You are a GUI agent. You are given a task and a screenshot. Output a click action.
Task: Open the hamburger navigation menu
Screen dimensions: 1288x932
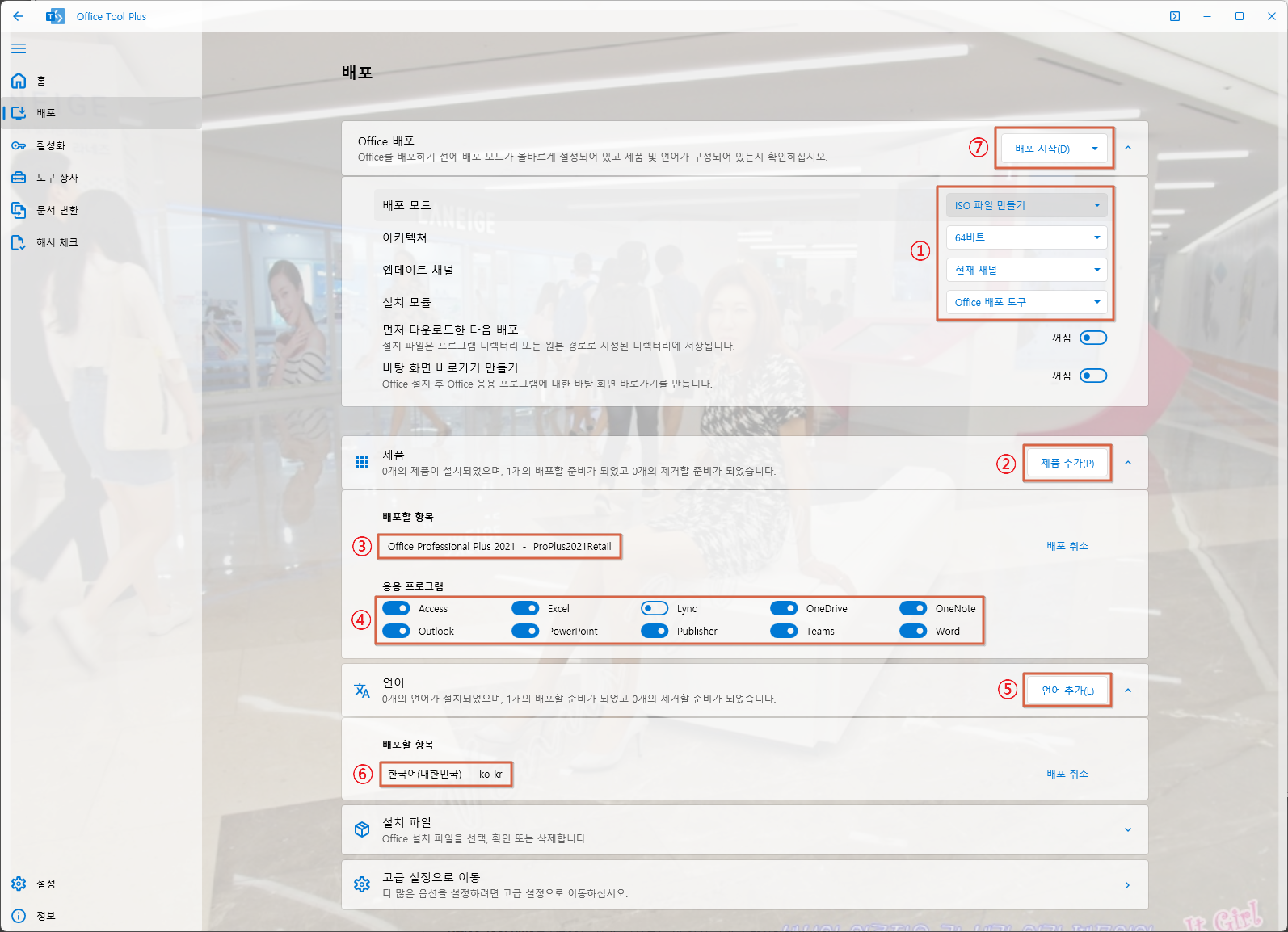19,48
